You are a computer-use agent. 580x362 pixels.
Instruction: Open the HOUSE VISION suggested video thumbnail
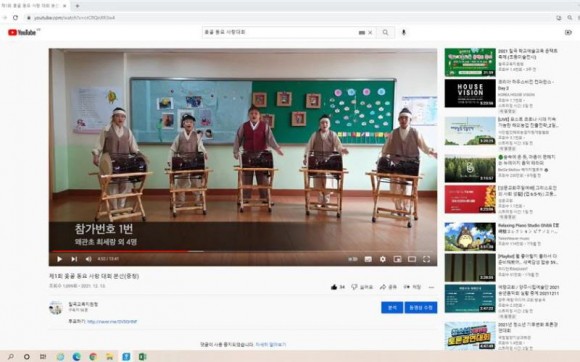coord(470,93)
